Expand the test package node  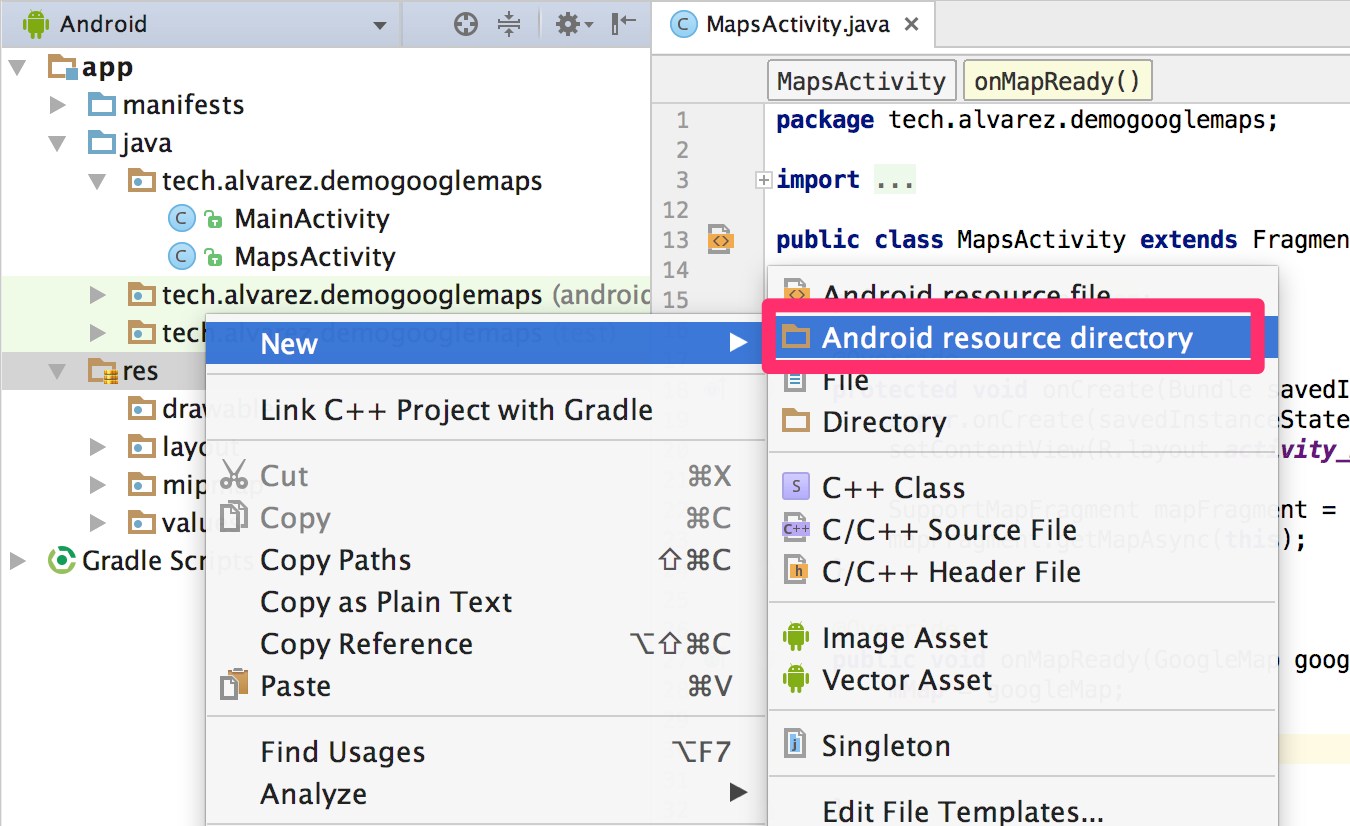click(97, 333)
